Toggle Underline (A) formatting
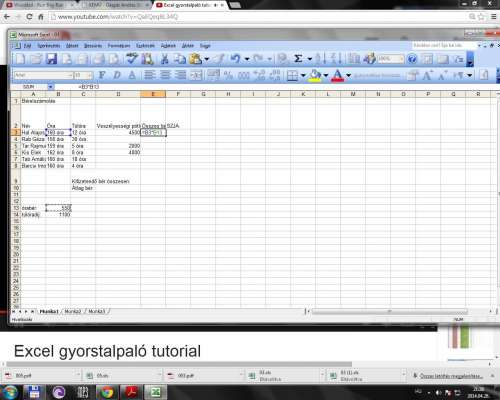The image size is (500, 400). 132,75
